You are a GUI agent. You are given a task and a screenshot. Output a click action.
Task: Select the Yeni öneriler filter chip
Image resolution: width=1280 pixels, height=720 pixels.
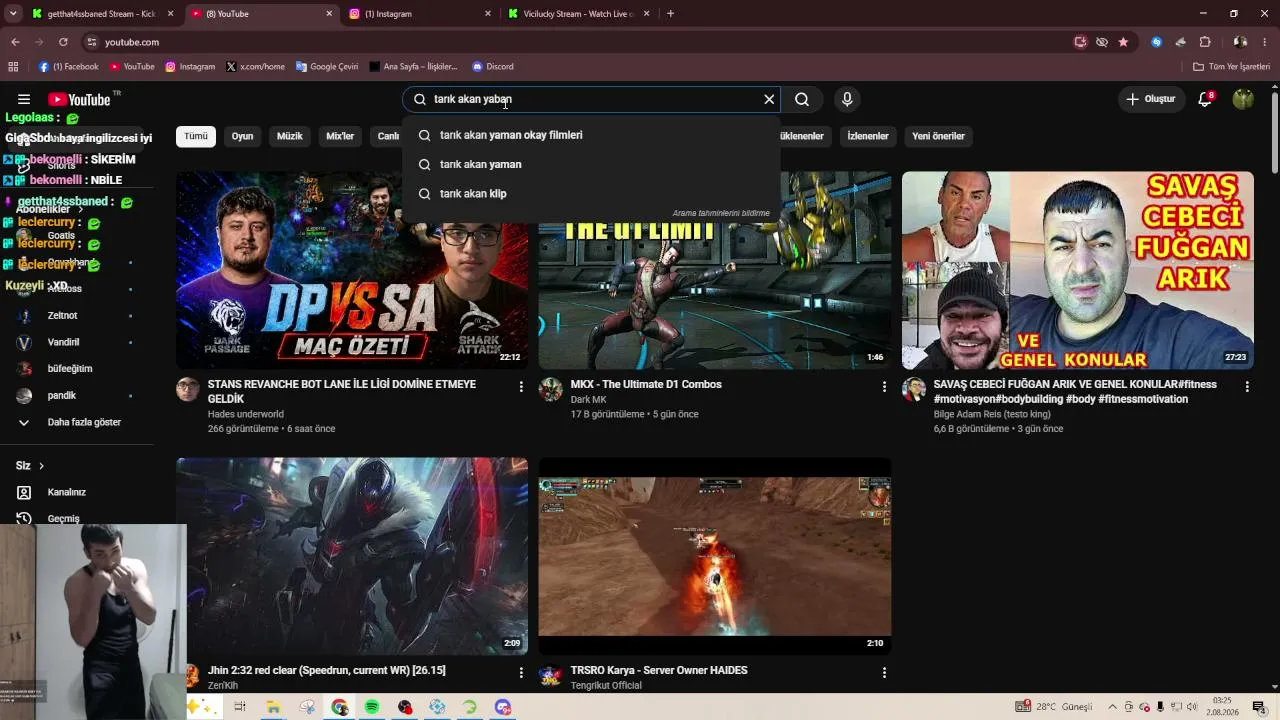click(938, 136)
